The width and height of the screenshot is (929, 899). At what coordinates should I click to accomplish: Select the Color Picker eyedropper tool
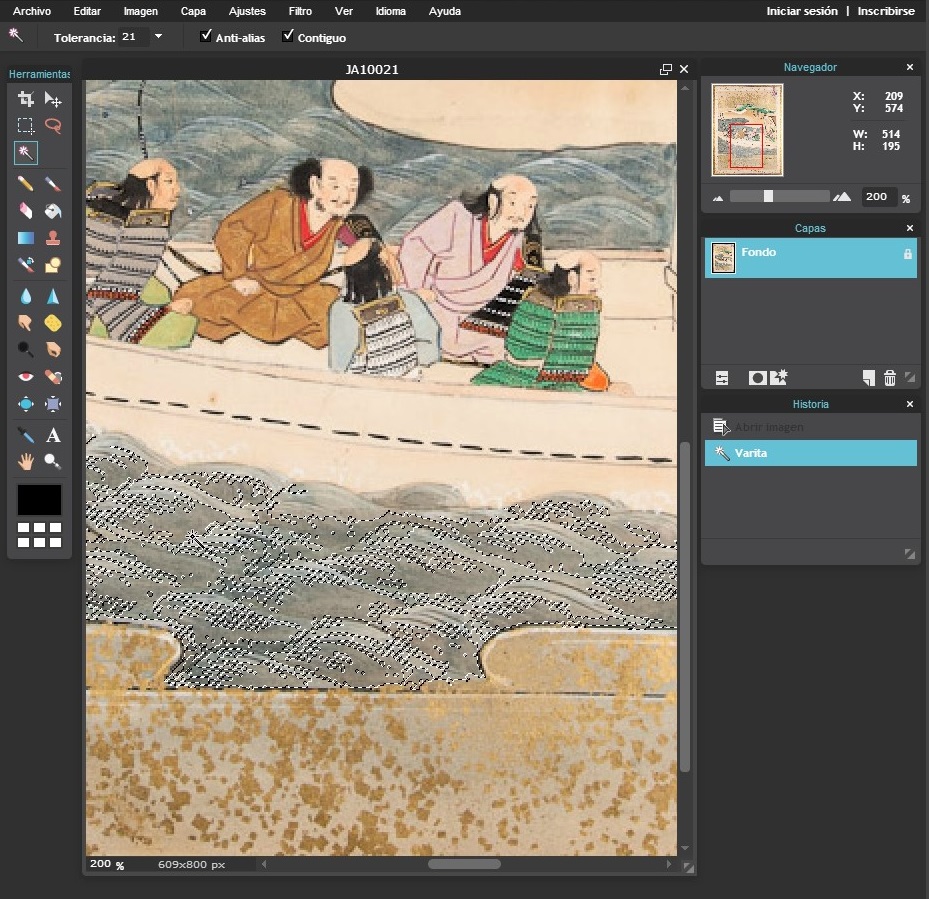pyautogui.click(x=25, y=435)
